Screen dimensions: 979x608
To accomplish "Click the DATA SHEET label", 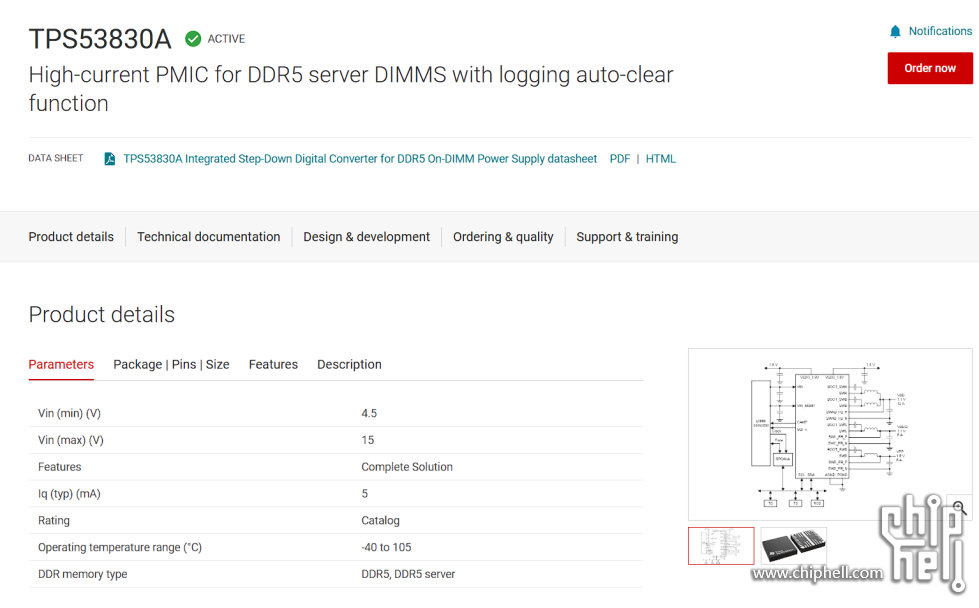I will click(56, 159).
